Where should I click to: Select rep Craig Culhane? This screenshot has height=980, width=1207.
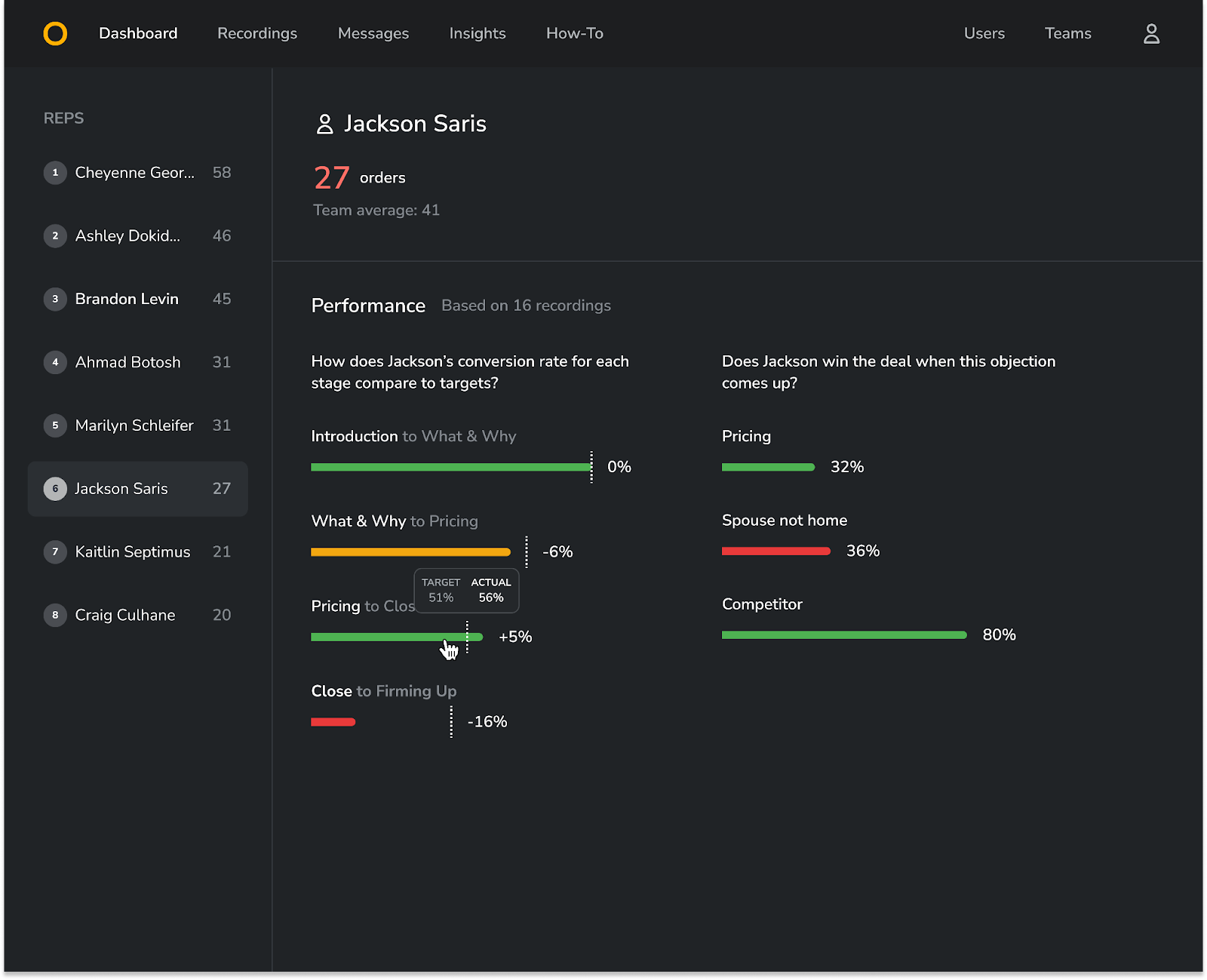click(137, 616)
